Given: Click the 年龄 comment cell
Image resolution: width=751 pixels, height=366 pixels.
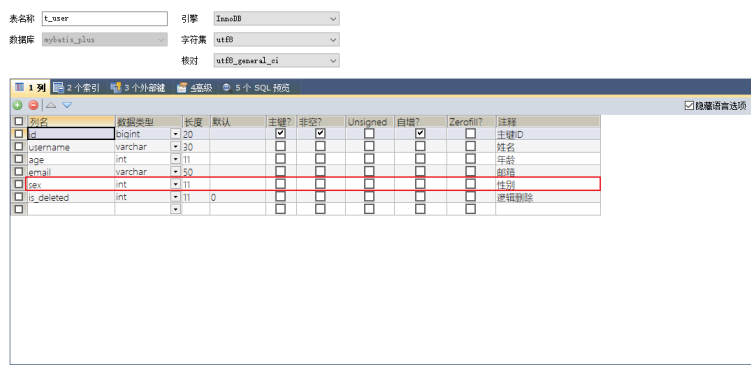Looking at the screenshot, I should (548, 159).
